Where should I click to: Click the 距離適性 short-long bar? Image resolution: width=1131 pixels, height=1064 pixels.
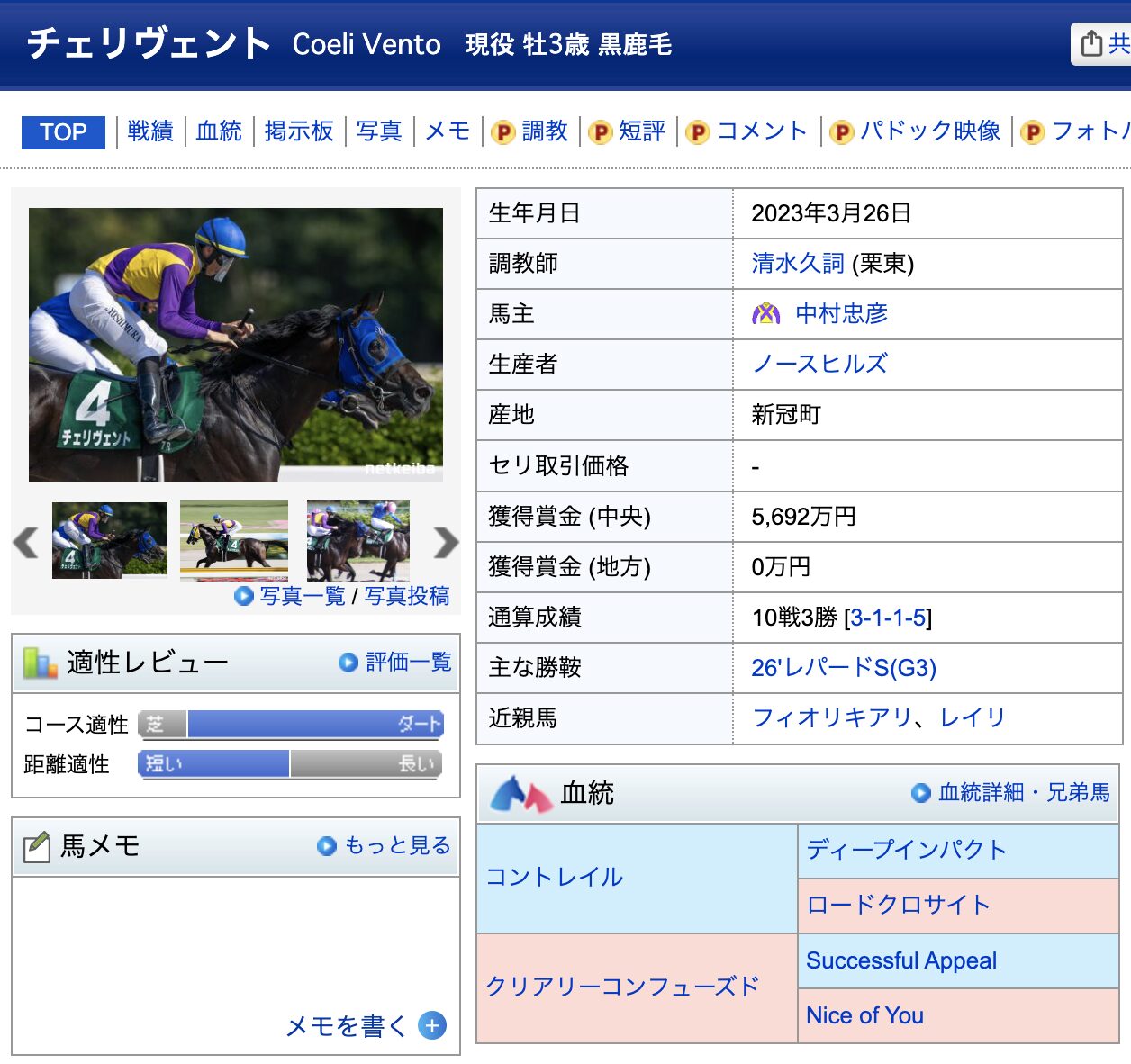(290, 763)
